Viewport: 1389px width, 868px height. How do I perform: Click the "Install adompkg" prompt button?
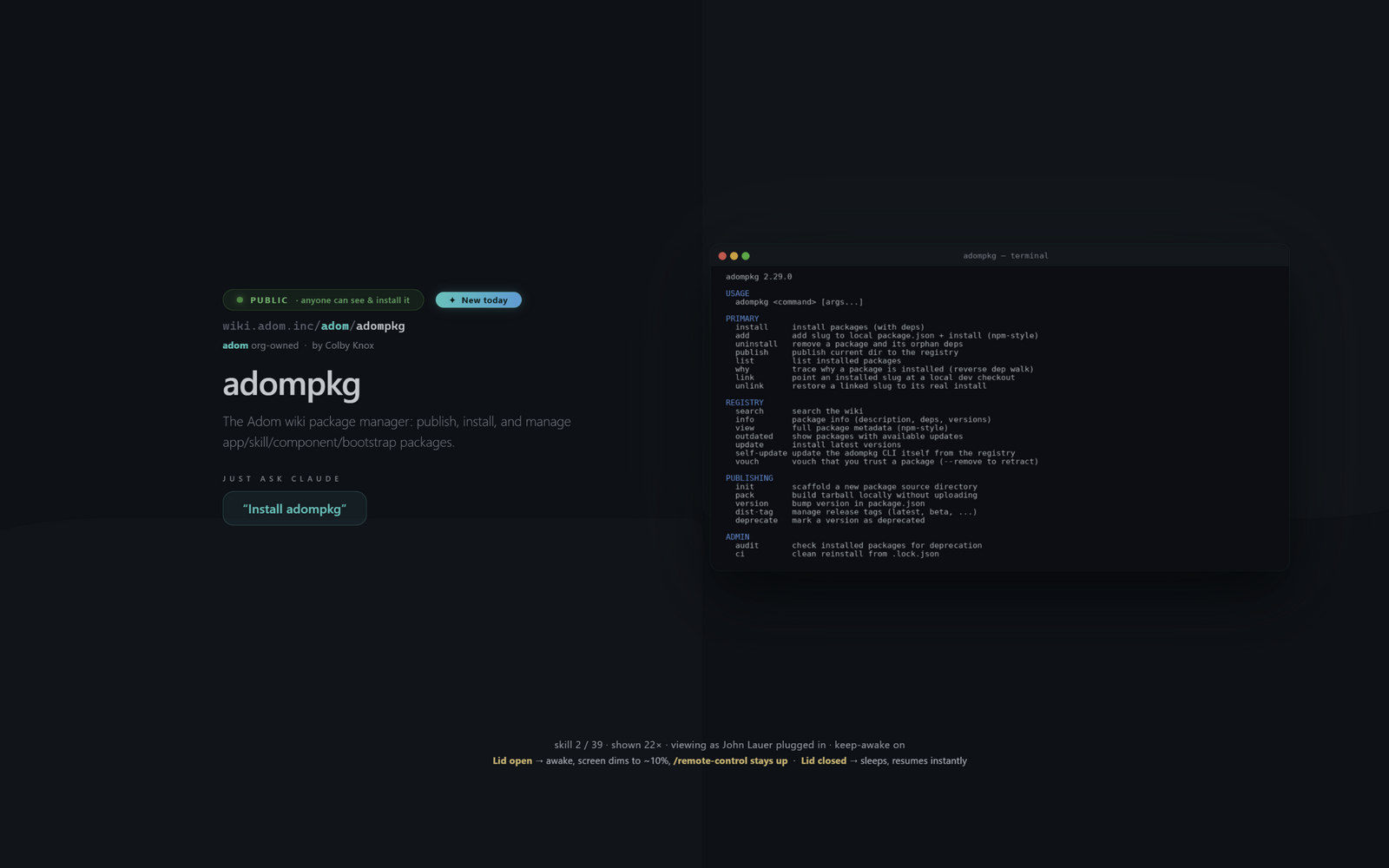(294, 509)
